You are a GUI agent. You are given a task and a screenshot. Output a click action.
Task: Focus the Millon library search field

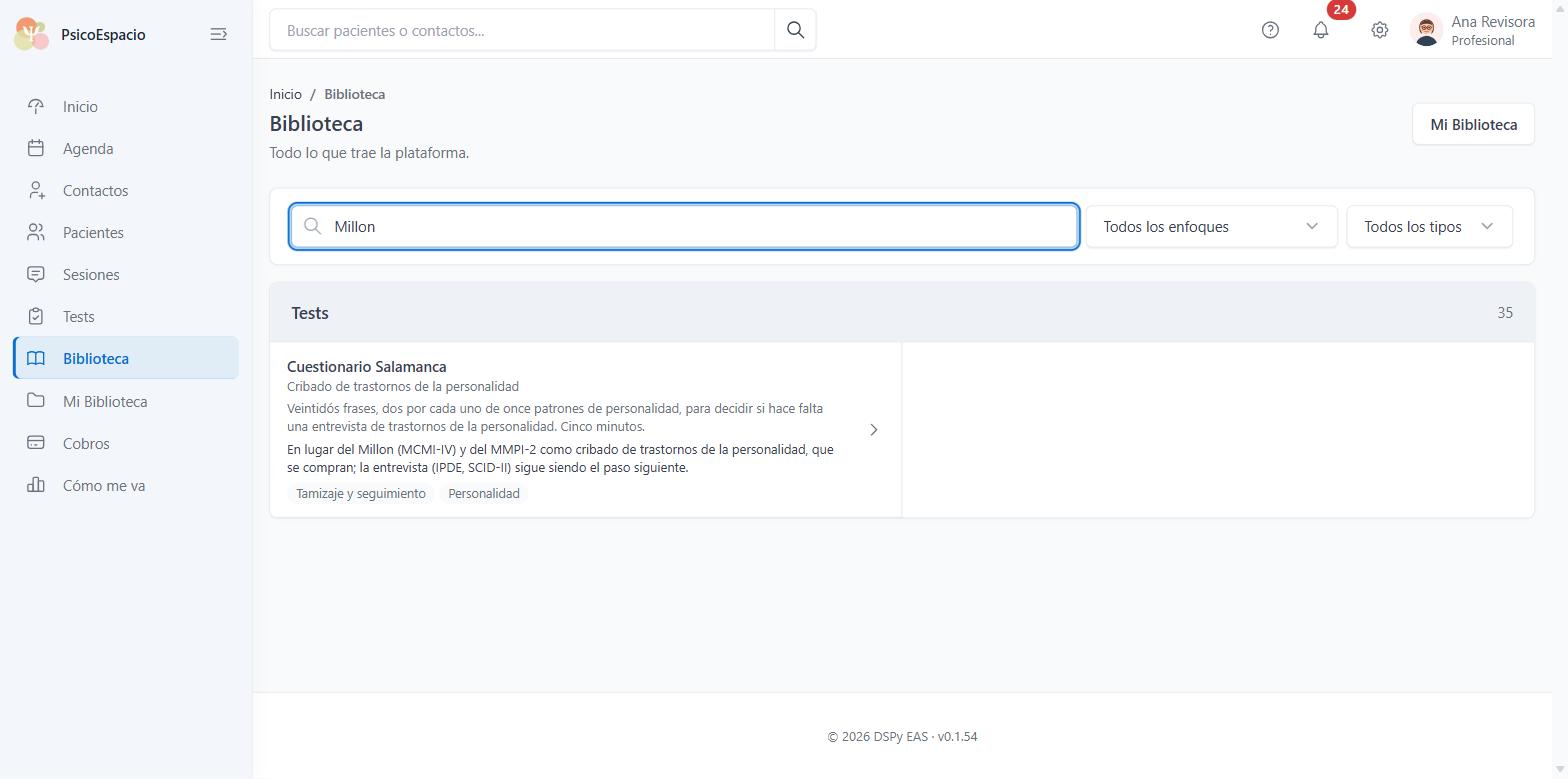click(x=684, y=226)
